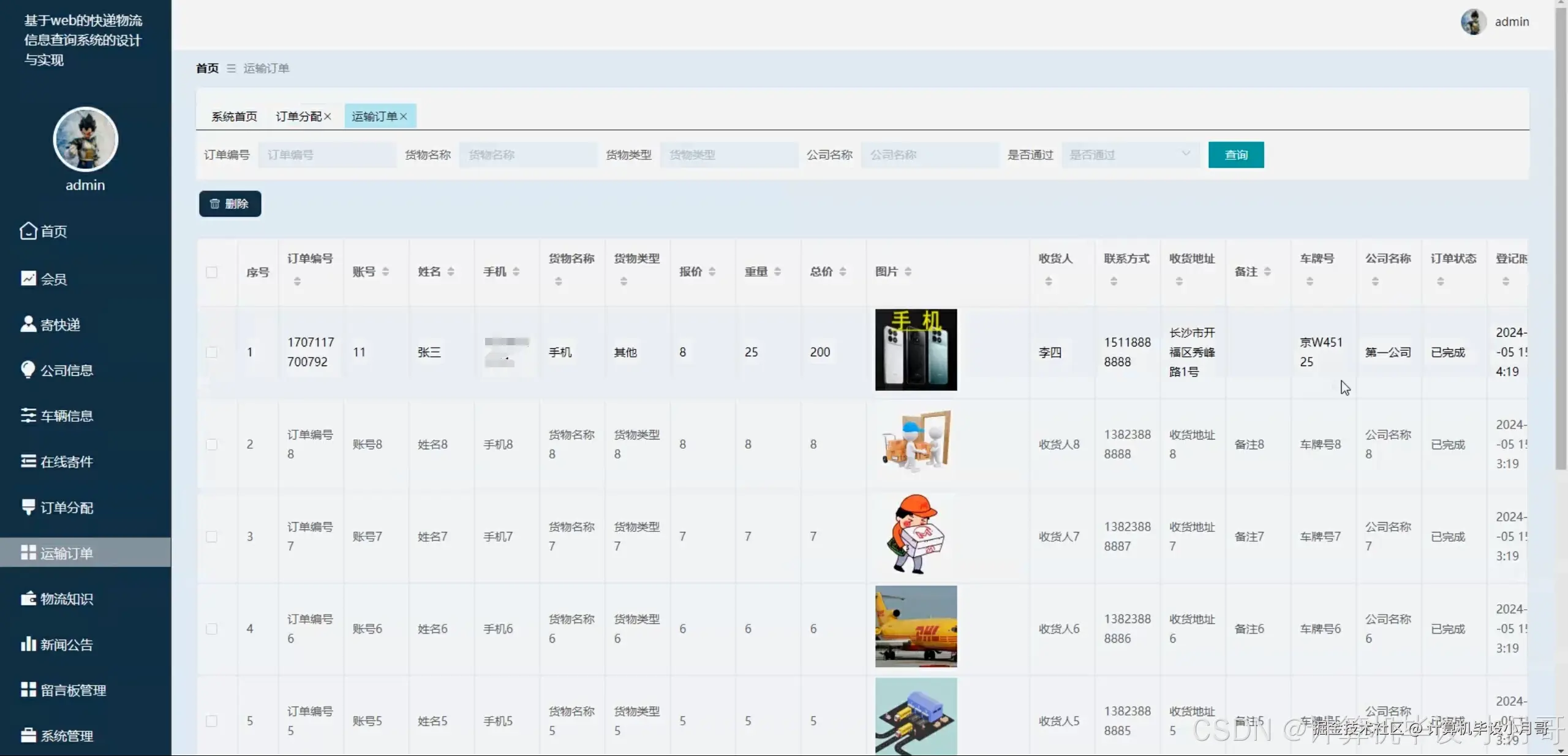Check the row 1 checkbox for 张三
Image resolution: width=1568 pixels, height=756 pixels.
coord(212,352)
